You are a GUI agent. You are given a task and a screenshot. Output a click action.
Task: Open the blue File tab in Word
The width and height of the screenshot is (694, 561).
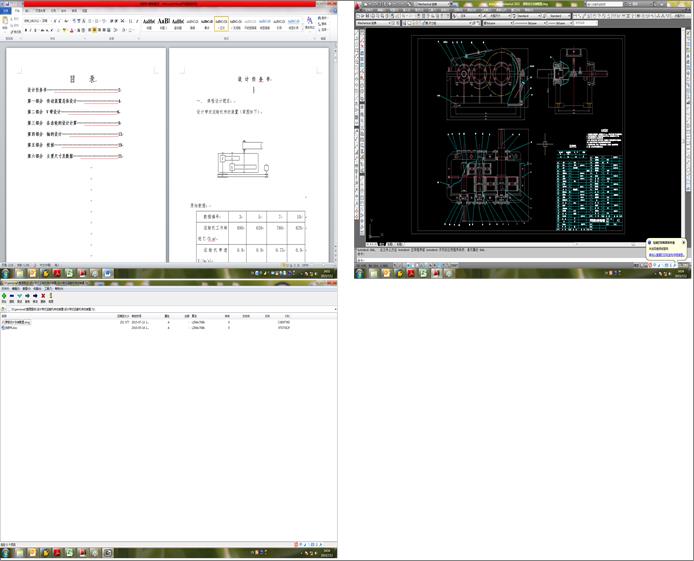click(6, 11)
